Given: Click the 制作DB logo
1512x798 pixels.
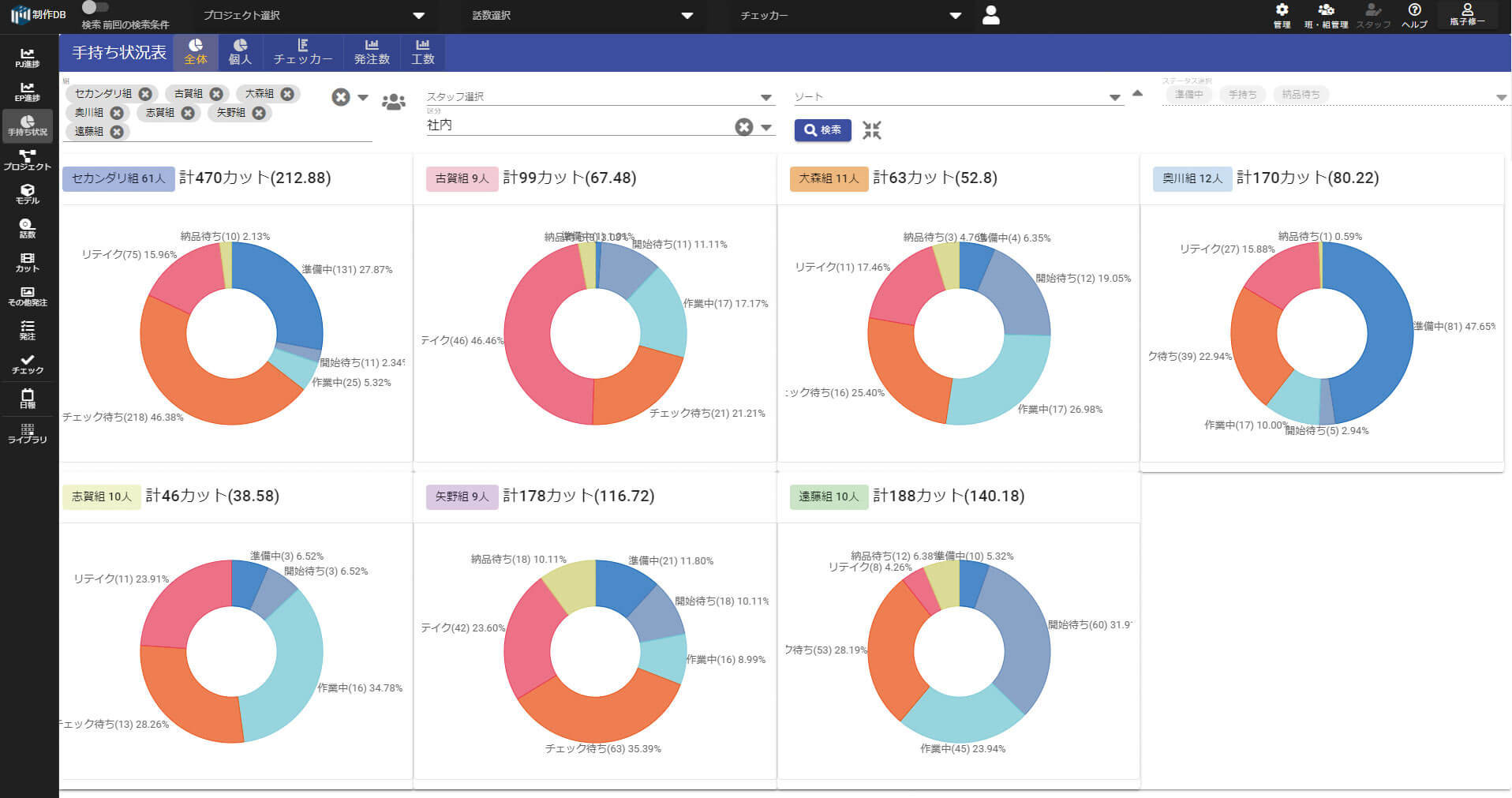Looking at the screenshot, I should pos(38,14).
